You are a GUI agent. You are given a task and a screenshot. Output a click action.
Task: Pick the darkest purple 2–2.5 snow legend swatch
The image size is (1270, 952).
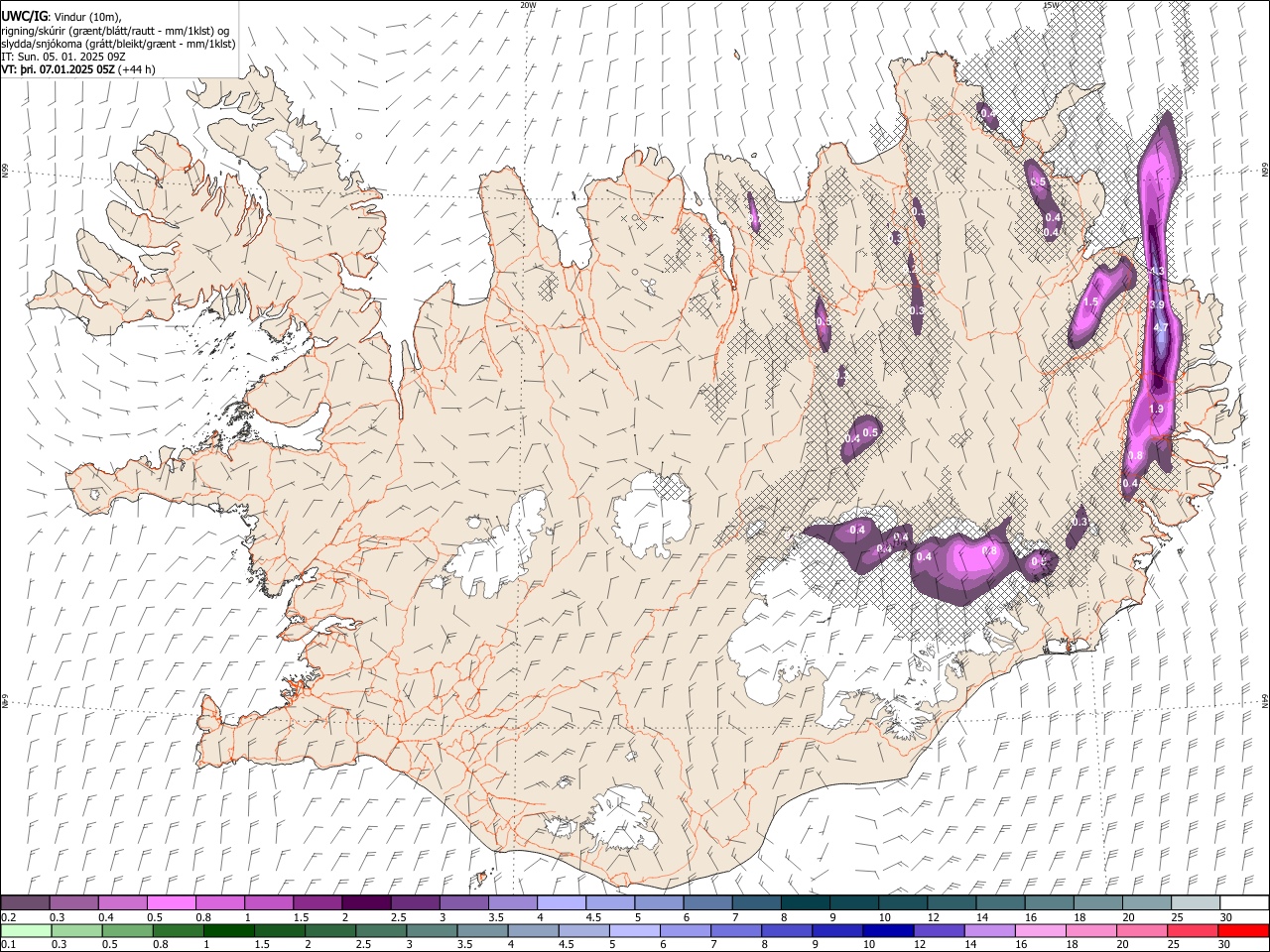366,902
